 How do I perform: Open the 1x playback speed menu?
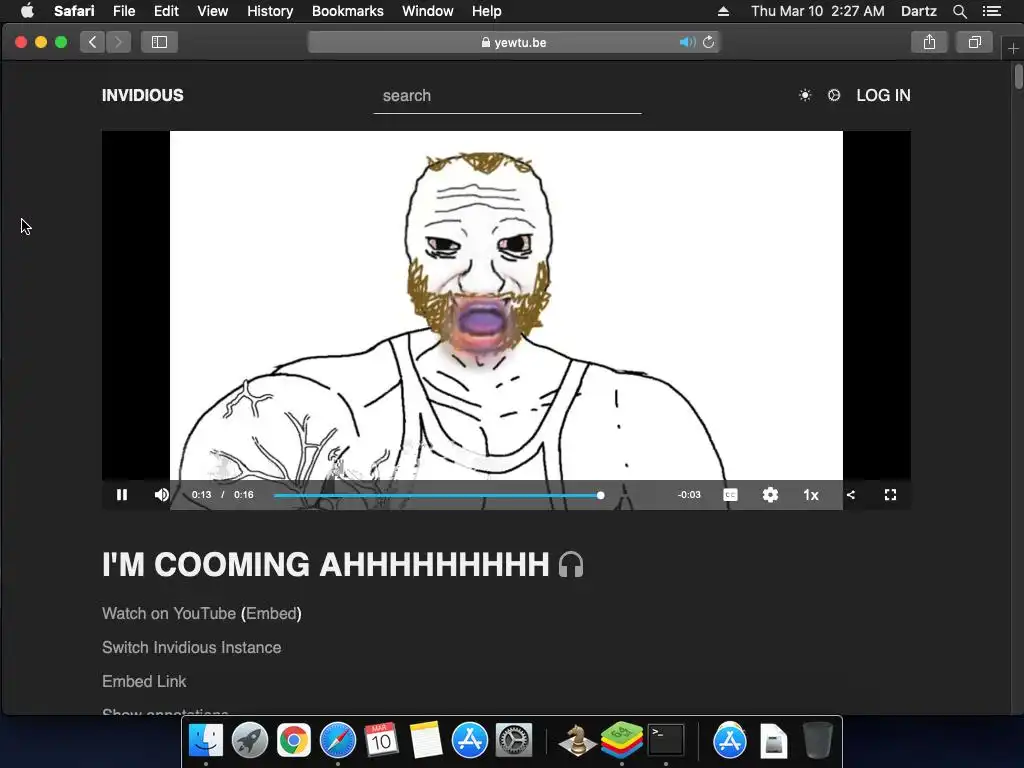[810, 495]
